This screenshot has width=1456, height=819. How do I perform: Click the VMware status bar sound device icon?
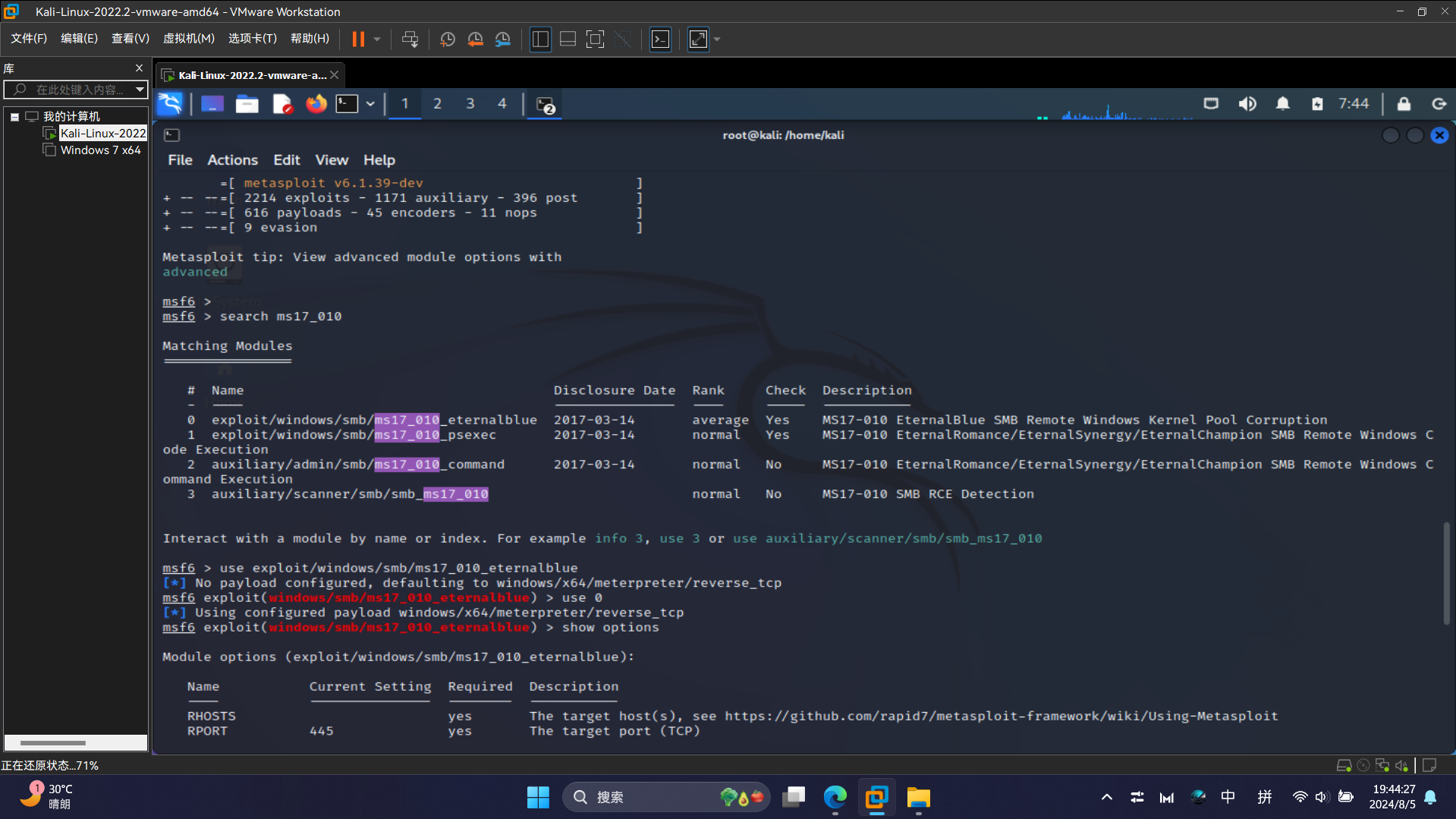point(1401,766)
